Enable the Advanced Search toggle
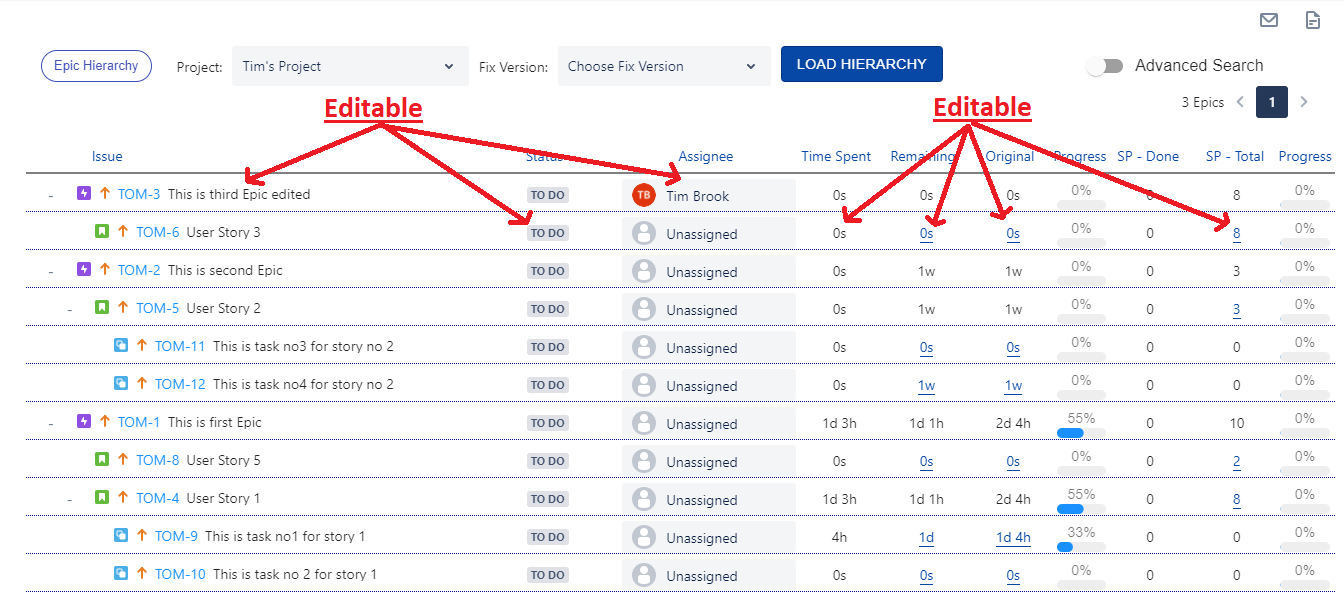 coord(1105,65)
